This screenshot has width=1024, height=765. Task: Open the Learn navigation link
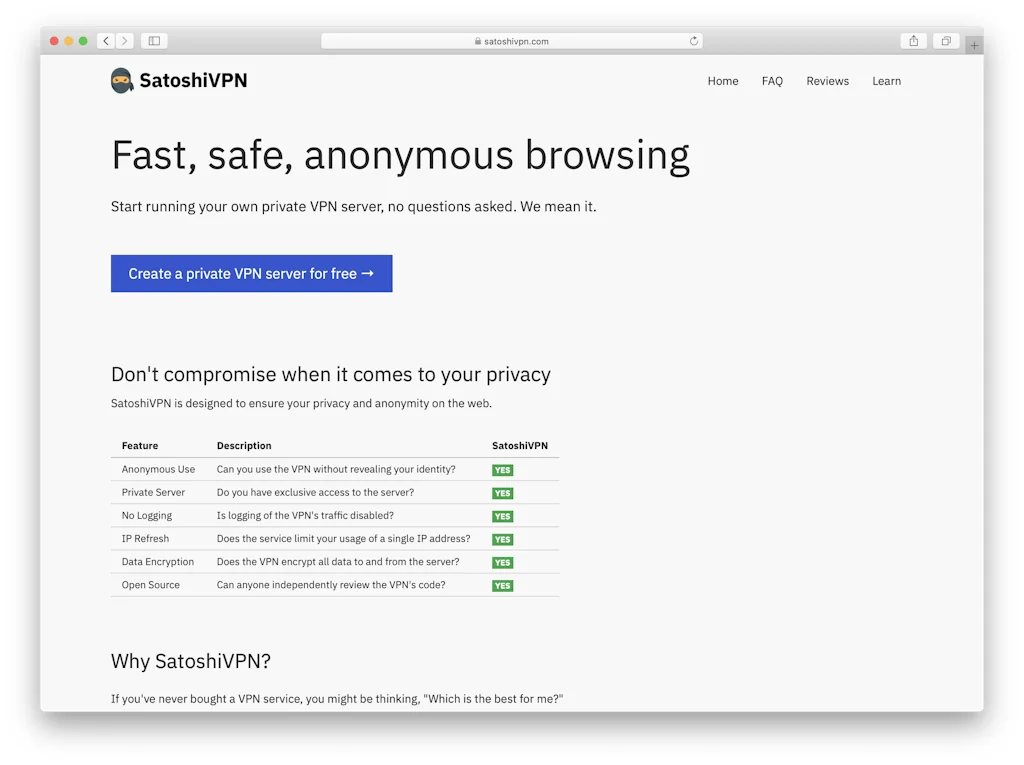pos(886,81)
